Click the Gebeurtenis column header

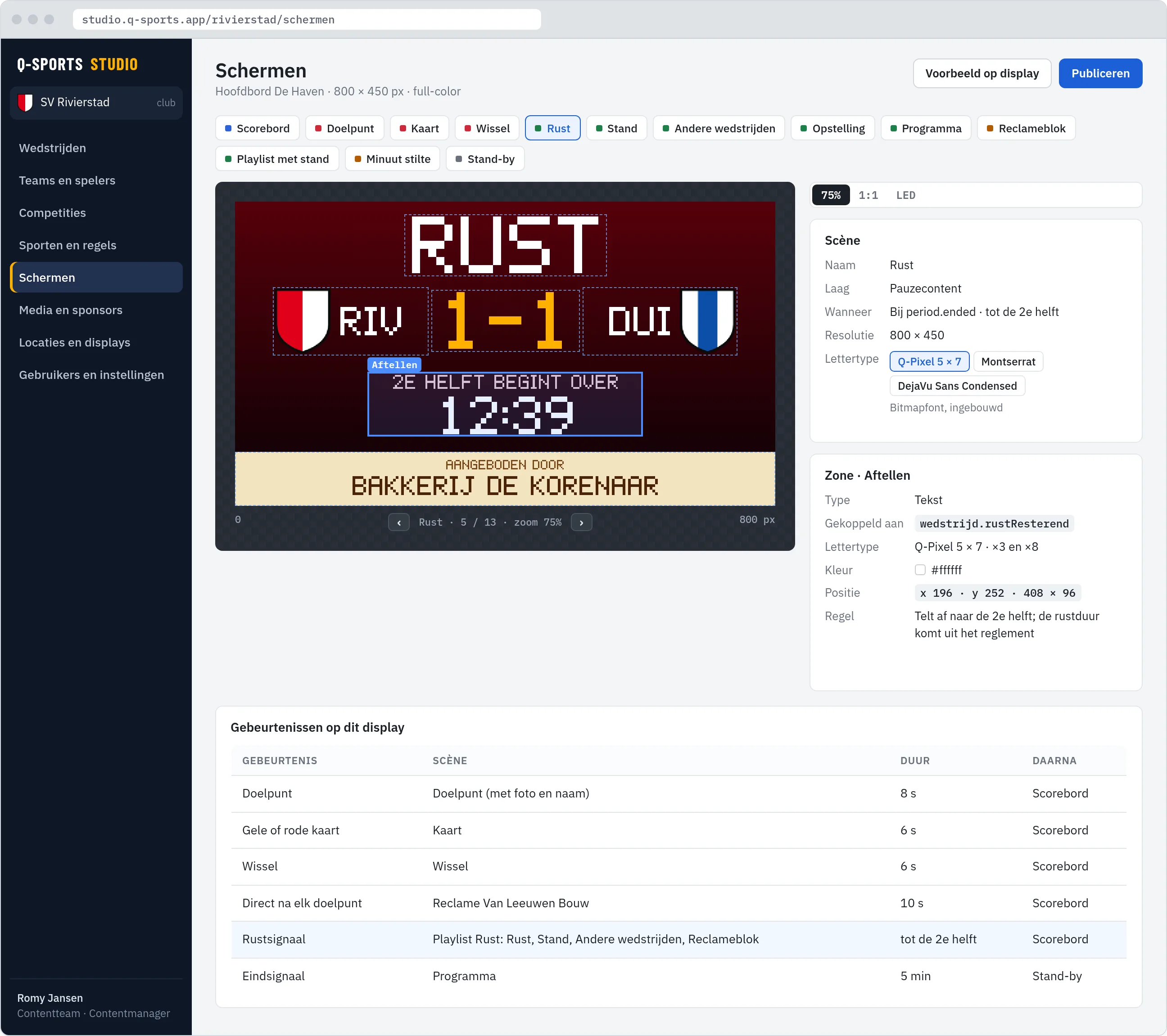(x=280, y=760)
